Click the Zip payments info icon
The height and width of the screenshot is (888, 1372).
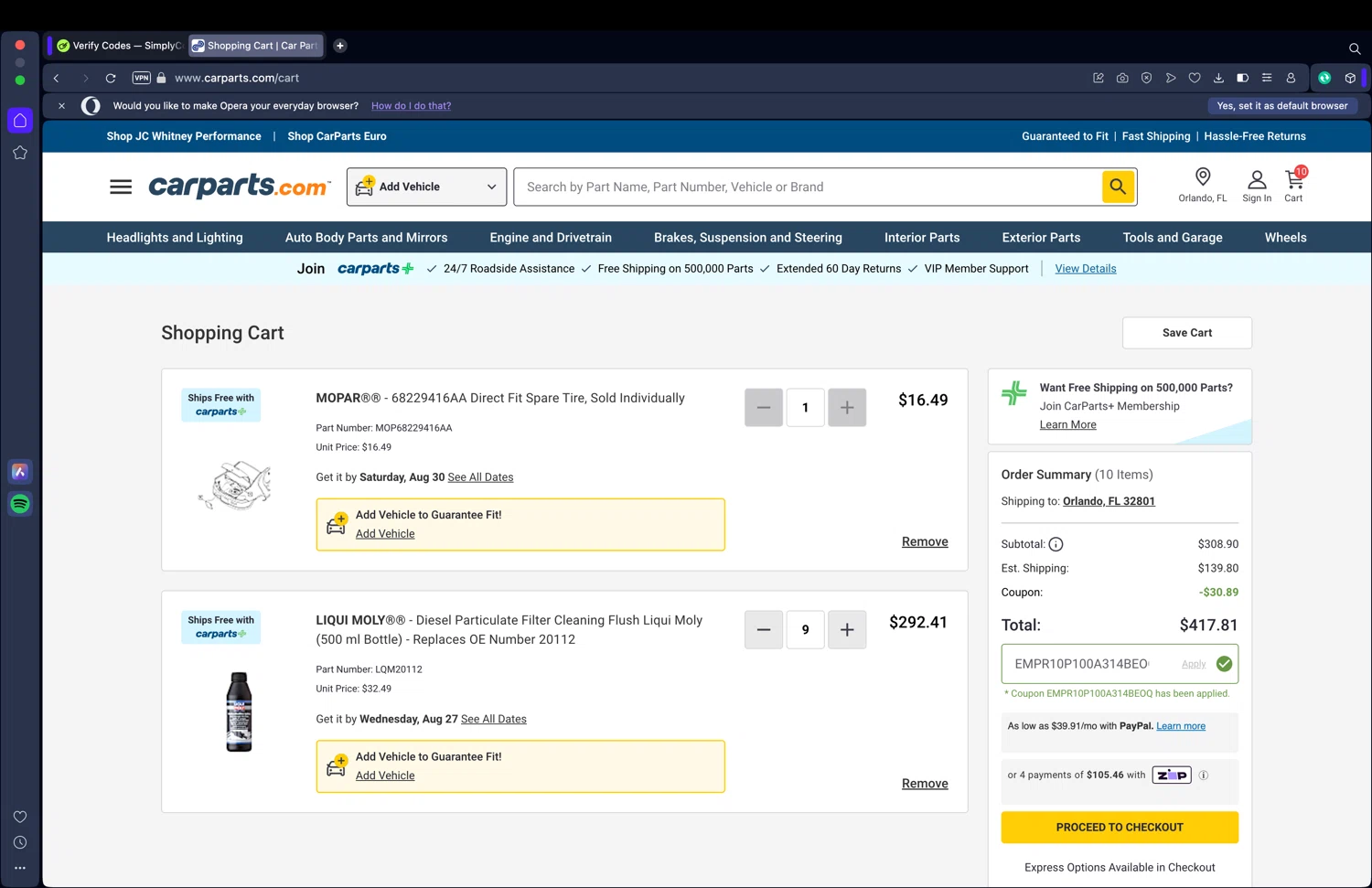point(1204,775)
